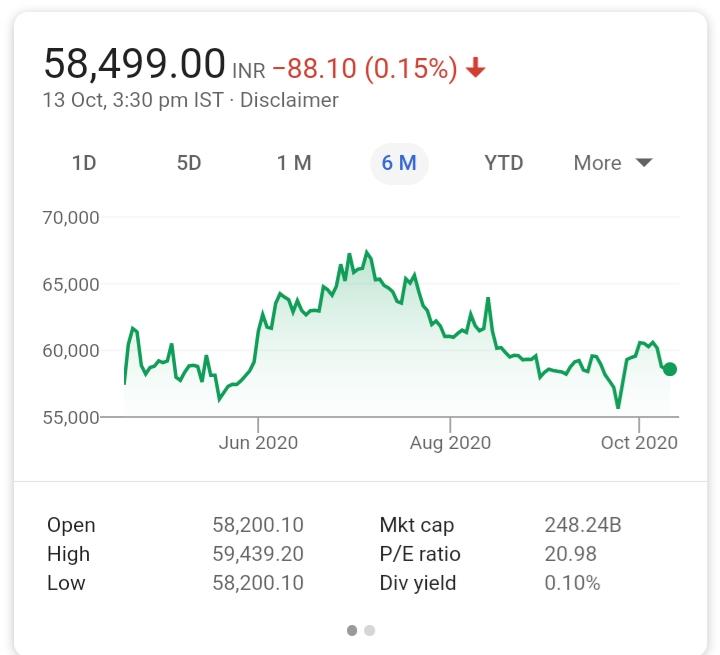Image resolution: width=720 pixels, height=655 pixels.
Task: Go to the second pagination dot
Action: tap(370, 630)
